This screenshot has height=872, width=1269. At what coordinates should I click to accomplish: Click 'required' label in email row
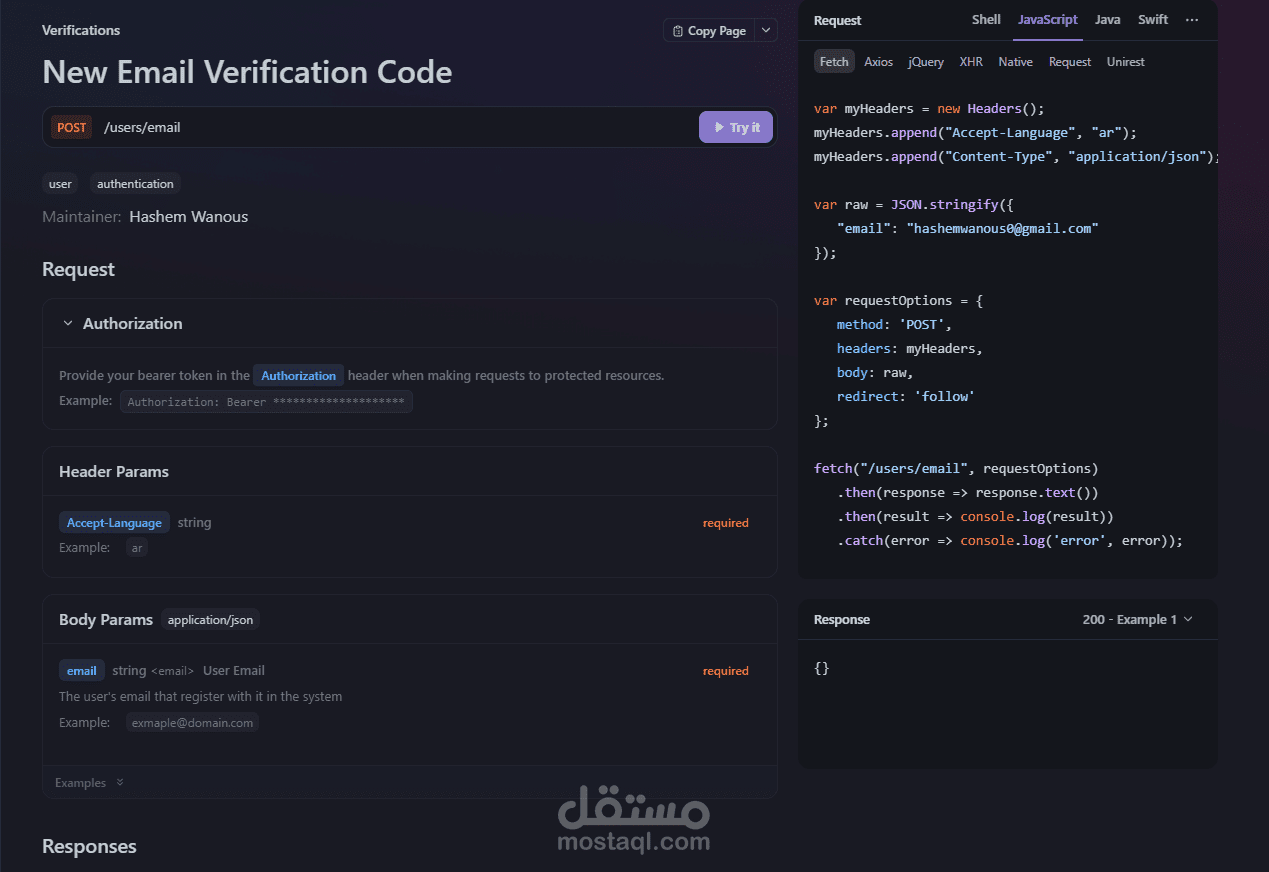[725, 670]
